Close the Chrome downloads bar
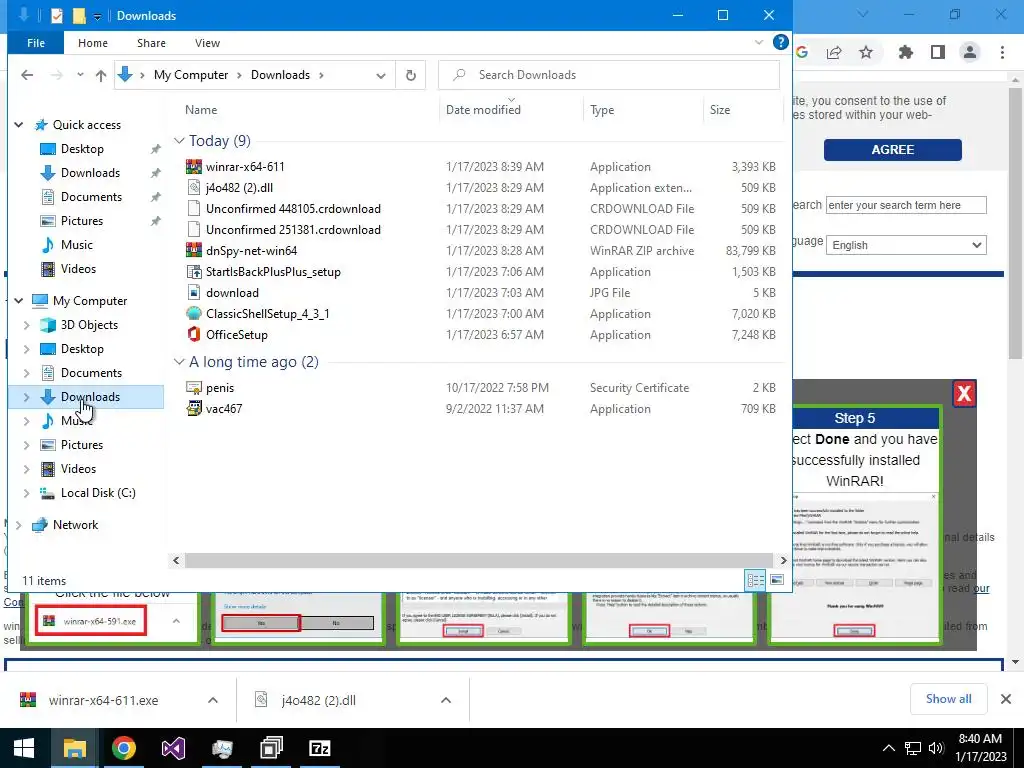Image resolution: width=1024 pixels, height=768 pixels. point(1006,699)
